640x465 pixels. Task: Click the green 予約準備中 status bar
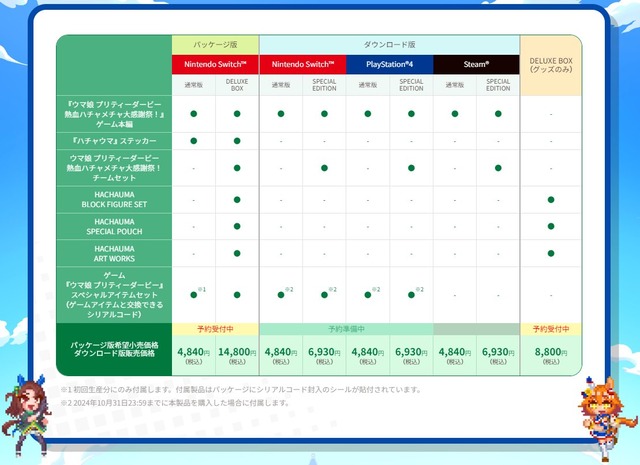[x=346, y=329]
